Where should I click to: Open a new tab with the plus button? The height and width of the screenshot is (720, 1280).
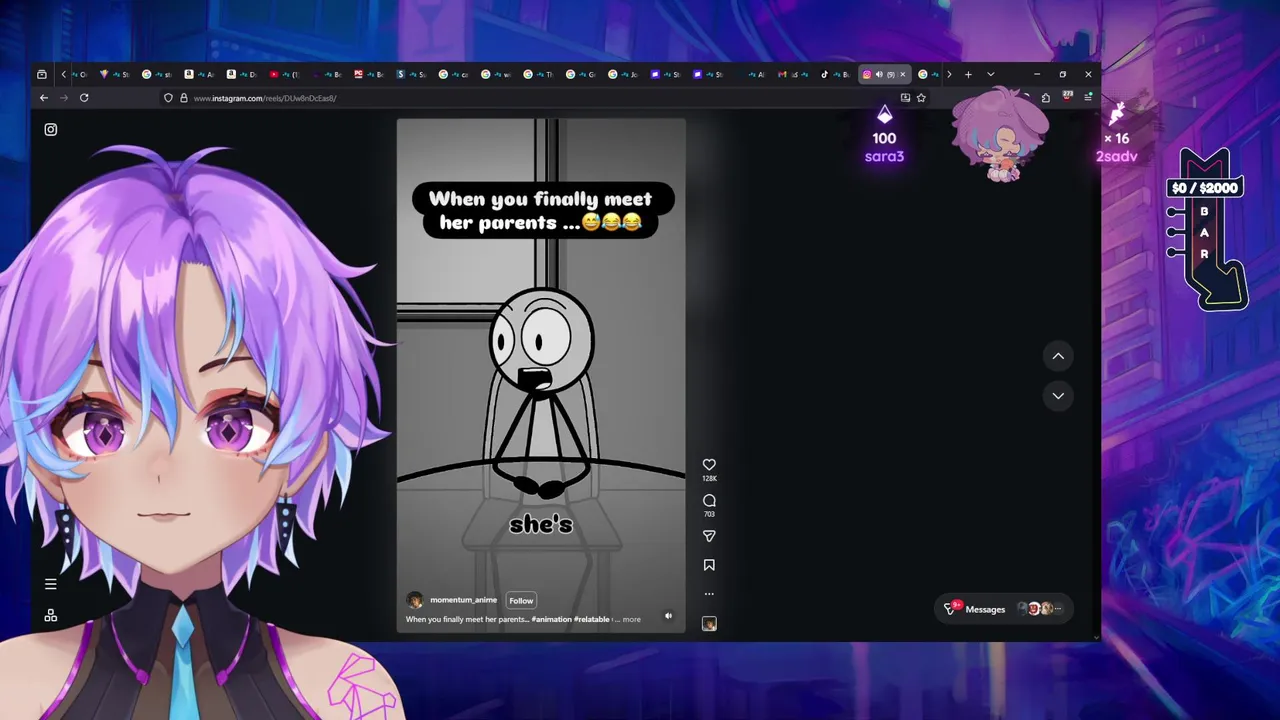click(968, 74)
